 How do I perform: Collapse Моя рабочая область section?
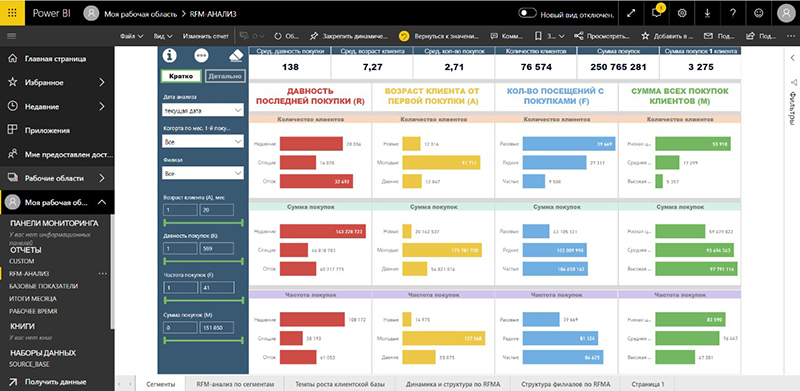102,203
